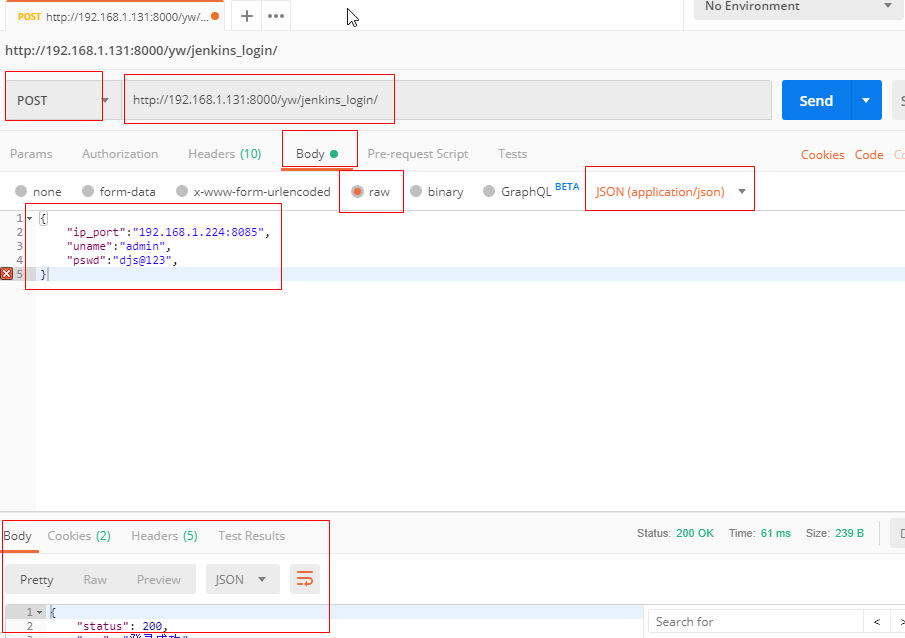This screenshot has height=638, width=905.
Task: Open the Tests tab
Action: [513, 154]
